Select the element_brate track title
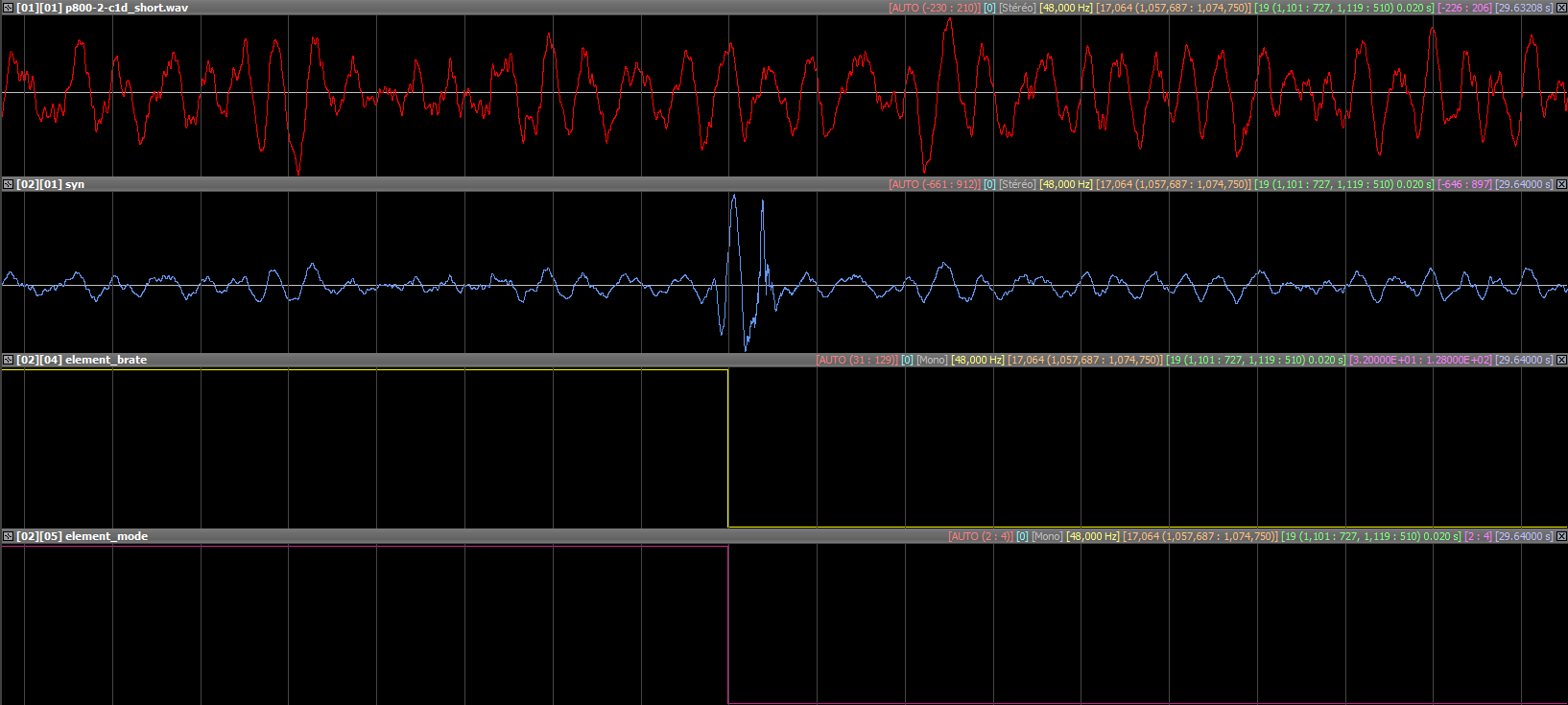The image size is (1568, 705). coord(106,360)
